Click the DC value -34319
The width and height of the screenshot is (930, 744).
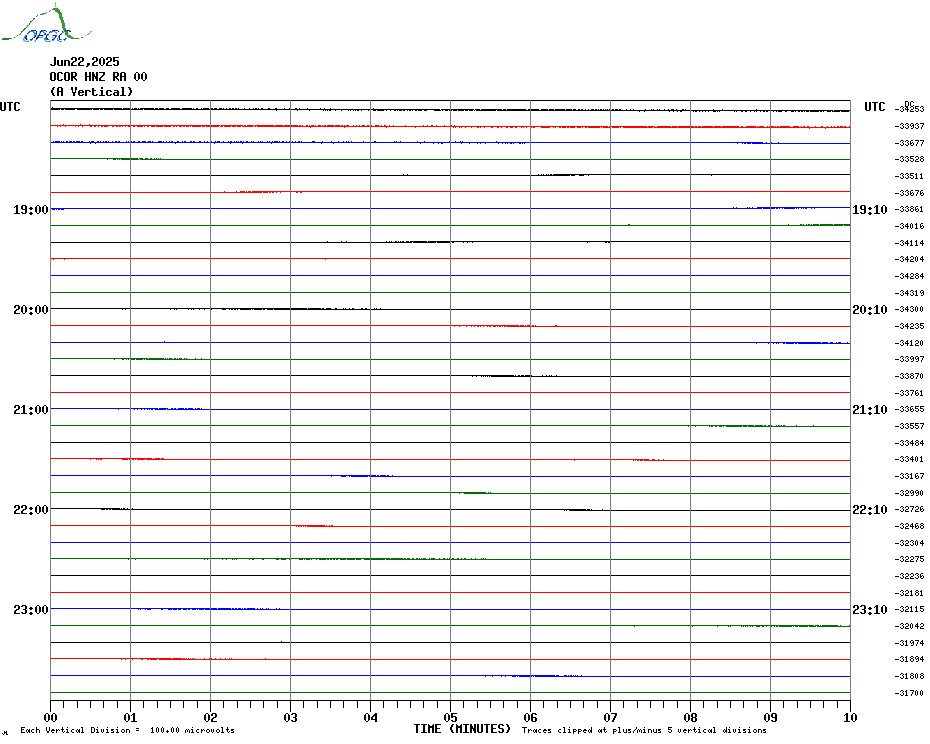pyautogui.click(x=909, y=292)
